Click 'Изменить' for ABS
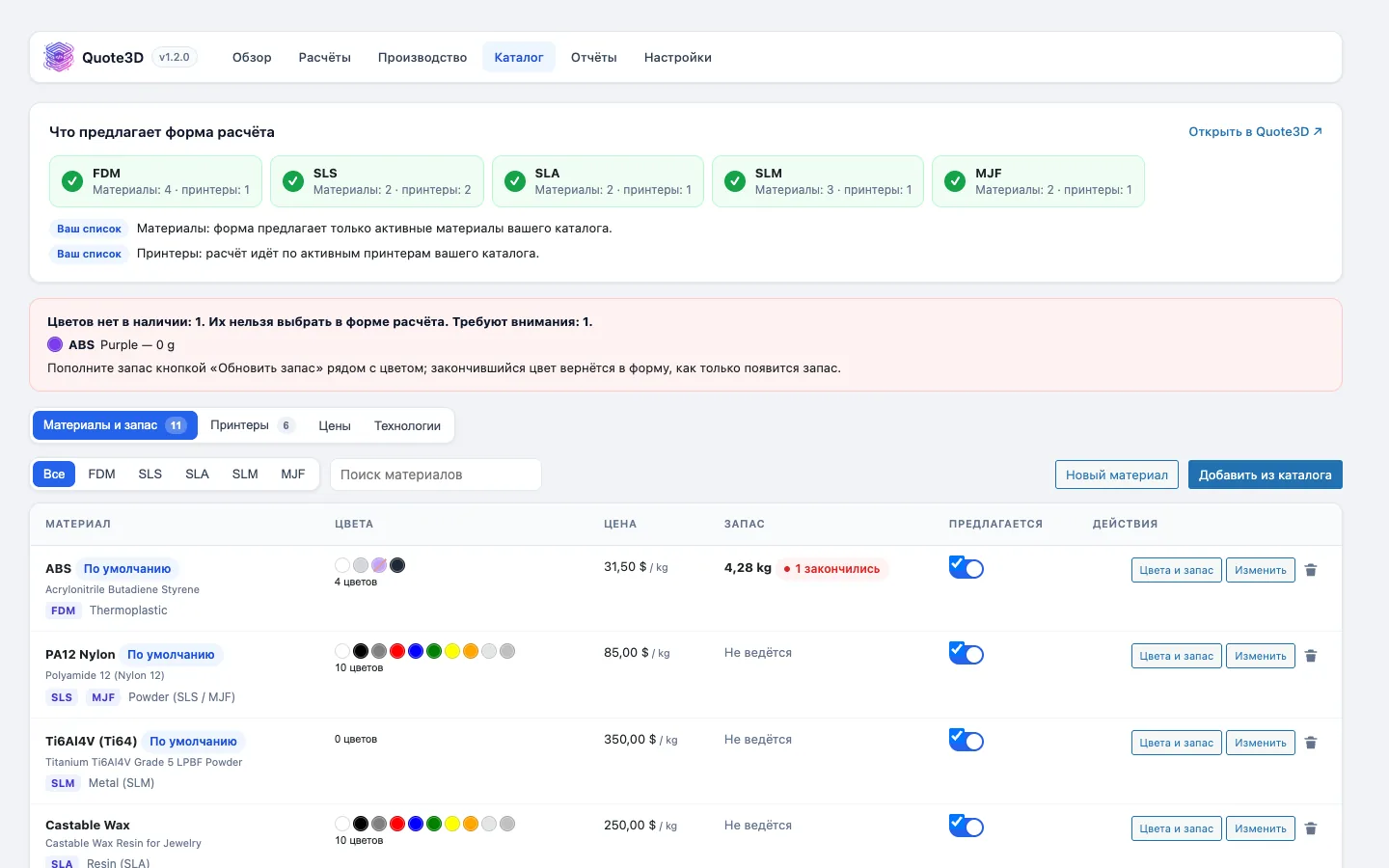Screen dimensions: 1389x868 click(1261, 570)
